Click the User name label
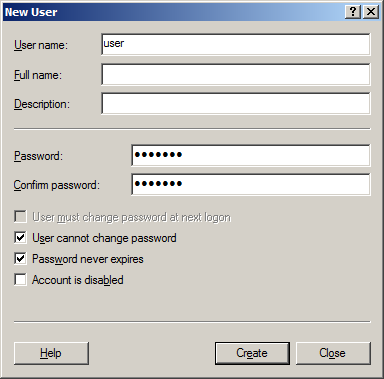The width and height of the screenshot is (384, 379). click(x=41, y=45)
